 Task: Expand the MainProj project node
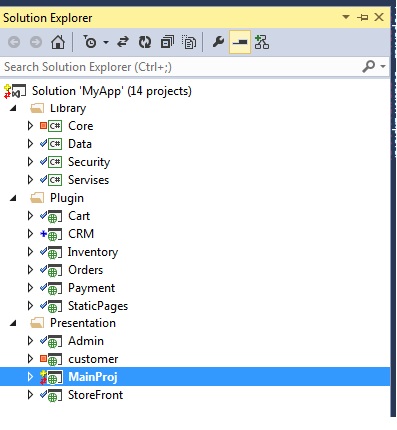(x=30, y=377)
